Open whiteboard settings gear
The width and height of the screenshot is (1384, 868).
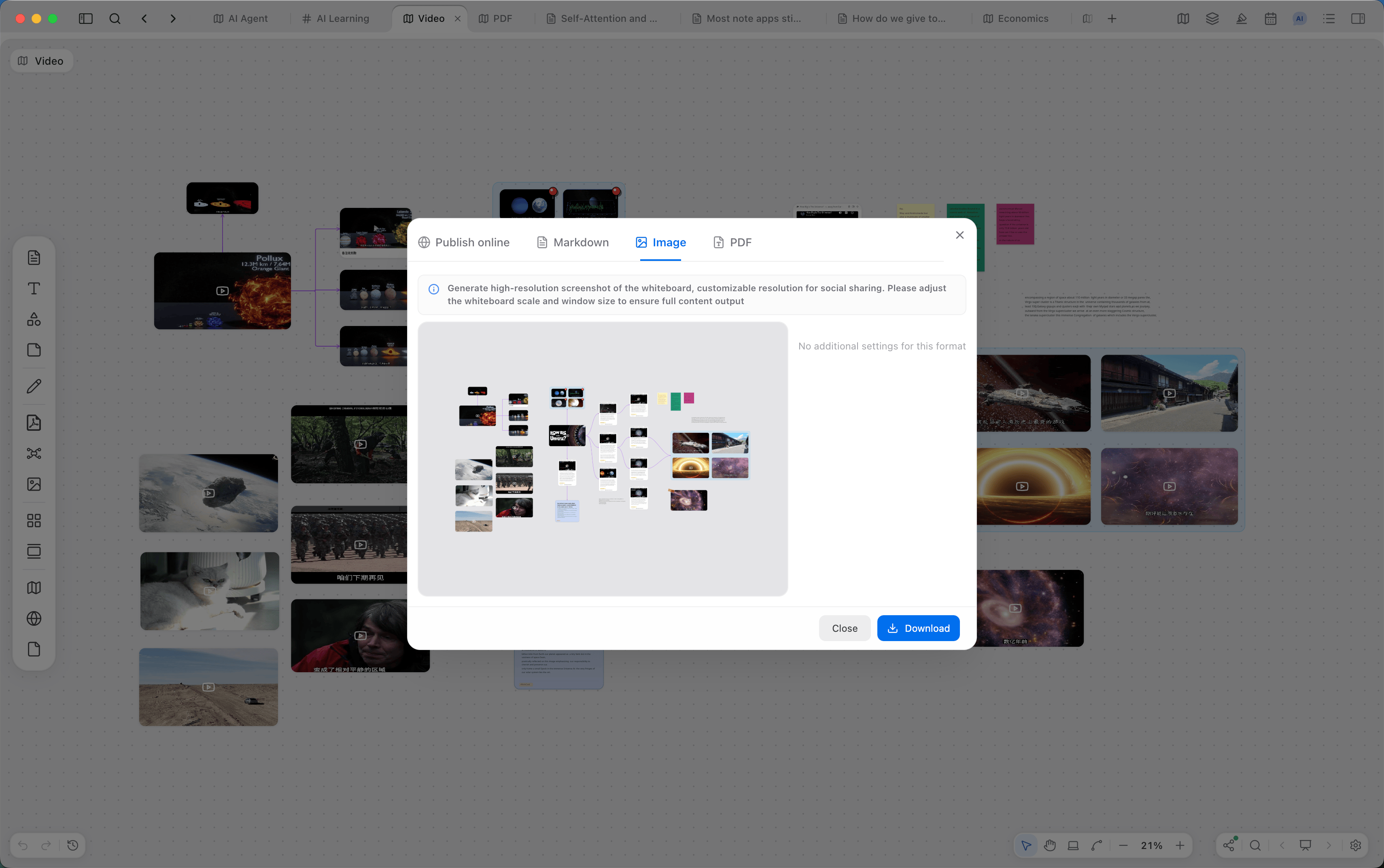coord(1355,845)
